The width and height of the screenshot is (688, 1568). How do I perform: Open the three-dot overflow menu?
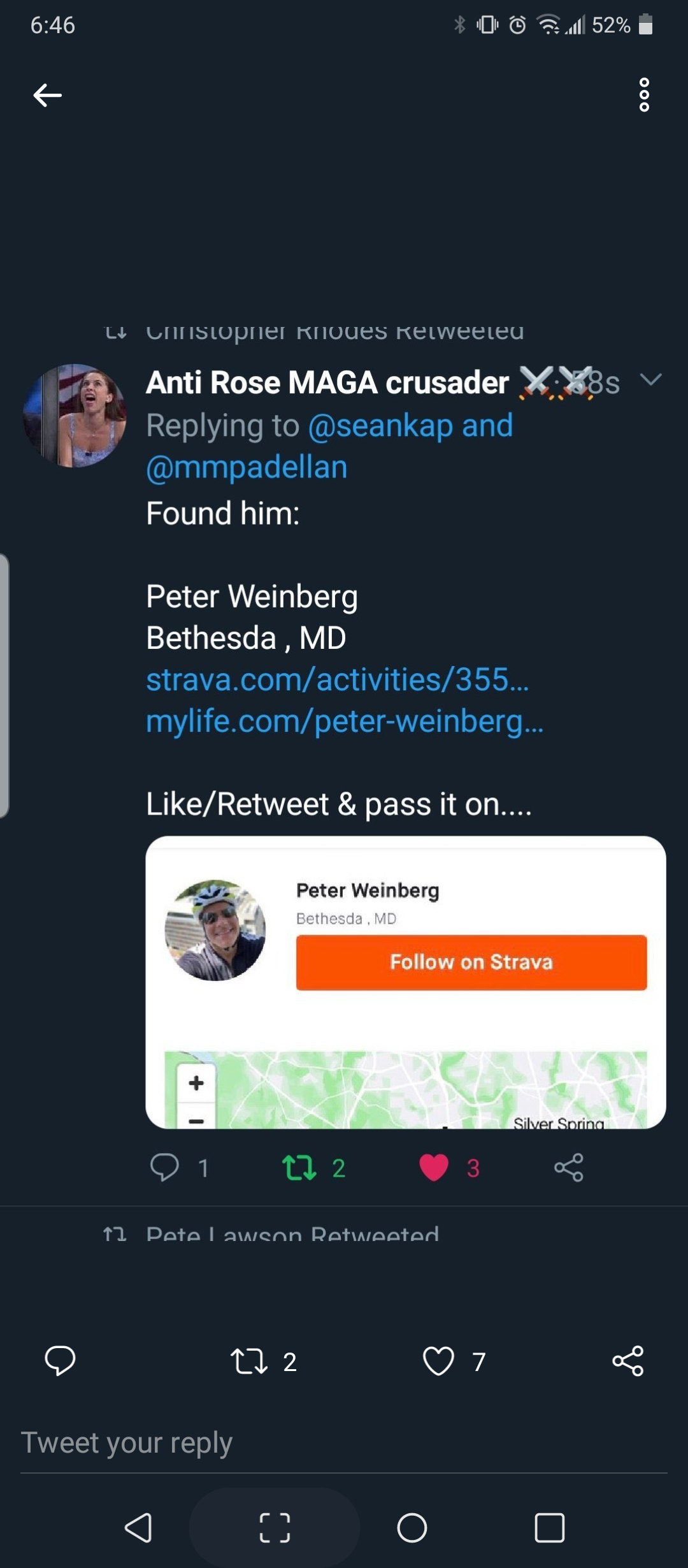(x=644, y=96)
